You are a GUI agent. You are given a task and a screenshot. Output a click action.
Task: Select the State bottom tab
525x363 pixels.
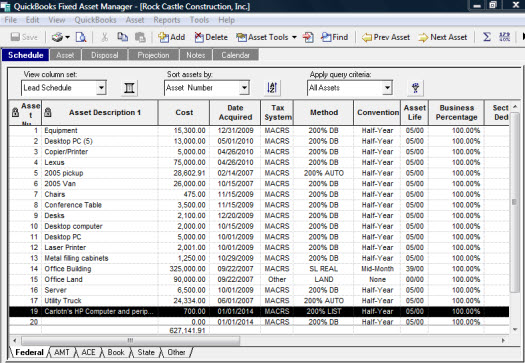tap(146, 352)
